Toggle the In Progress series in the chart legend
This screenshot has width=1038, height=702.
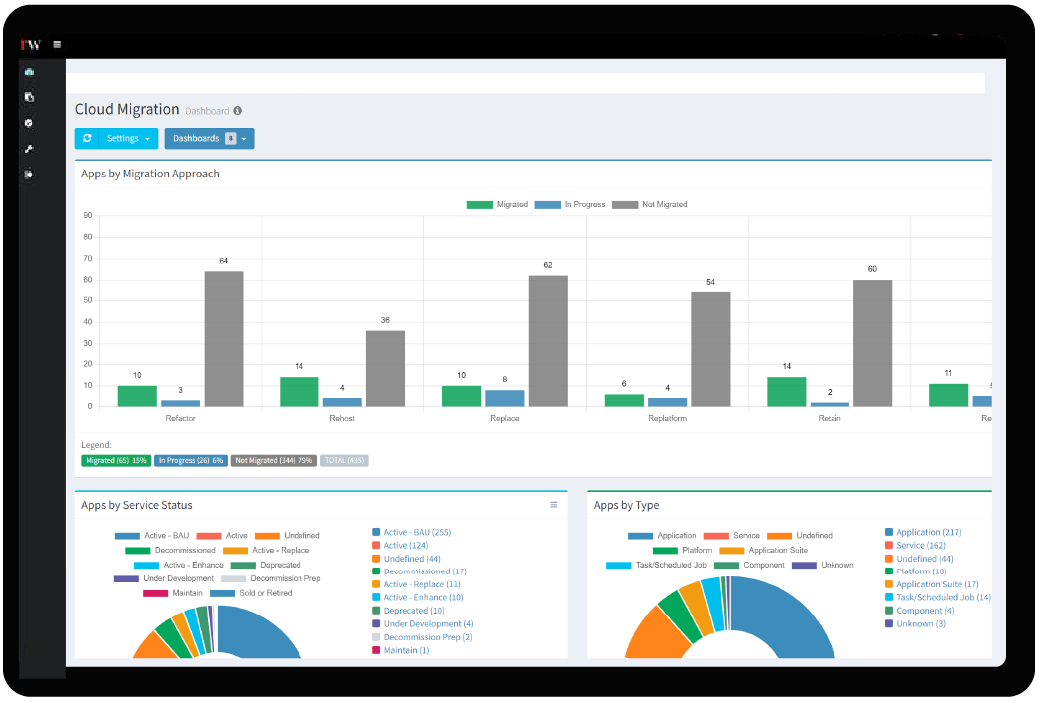point(569,205)
